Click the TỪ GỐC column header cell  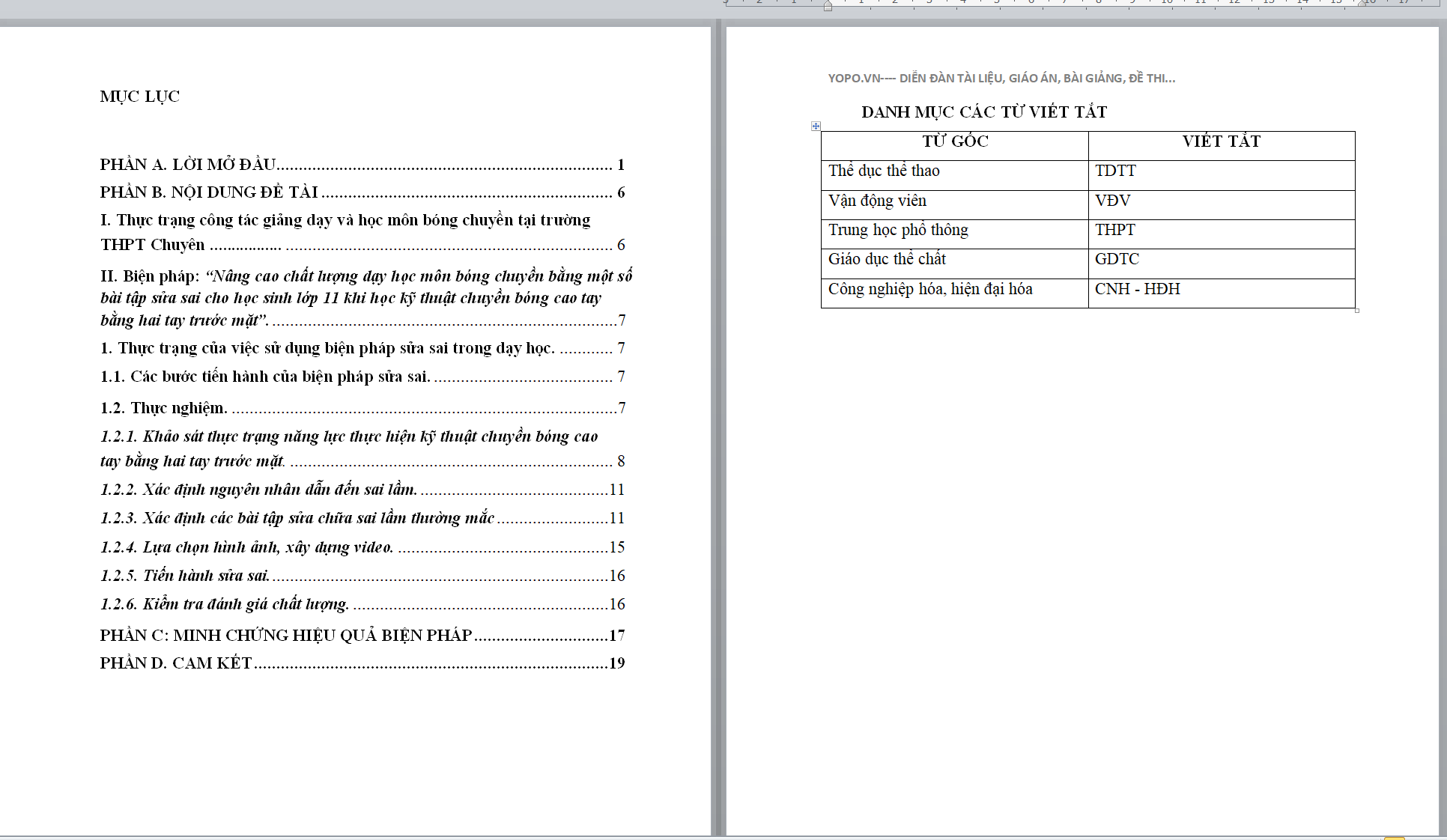click(x=955, y=145)
